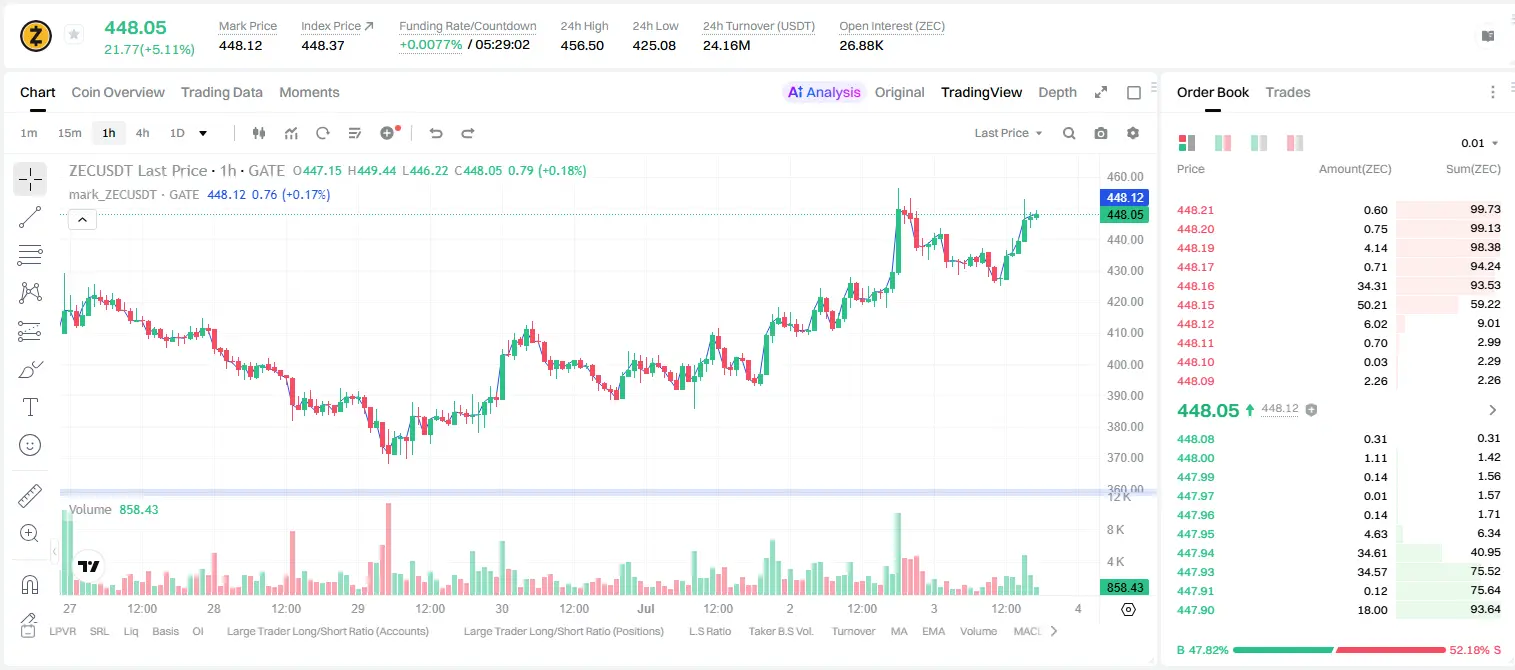Viewport: 1515px width, 670px height.
Task: Open the Last Price dropdown
Action: click(1008, 133)
